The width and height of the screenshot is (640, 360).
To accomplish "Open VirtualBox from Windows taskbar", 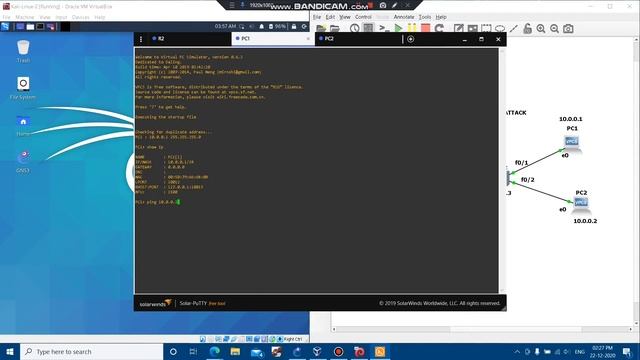I will click(x=317, y=351).
